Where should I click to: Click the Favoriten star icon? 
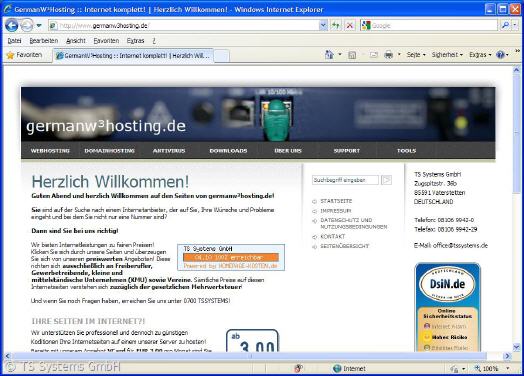point(10,55)
